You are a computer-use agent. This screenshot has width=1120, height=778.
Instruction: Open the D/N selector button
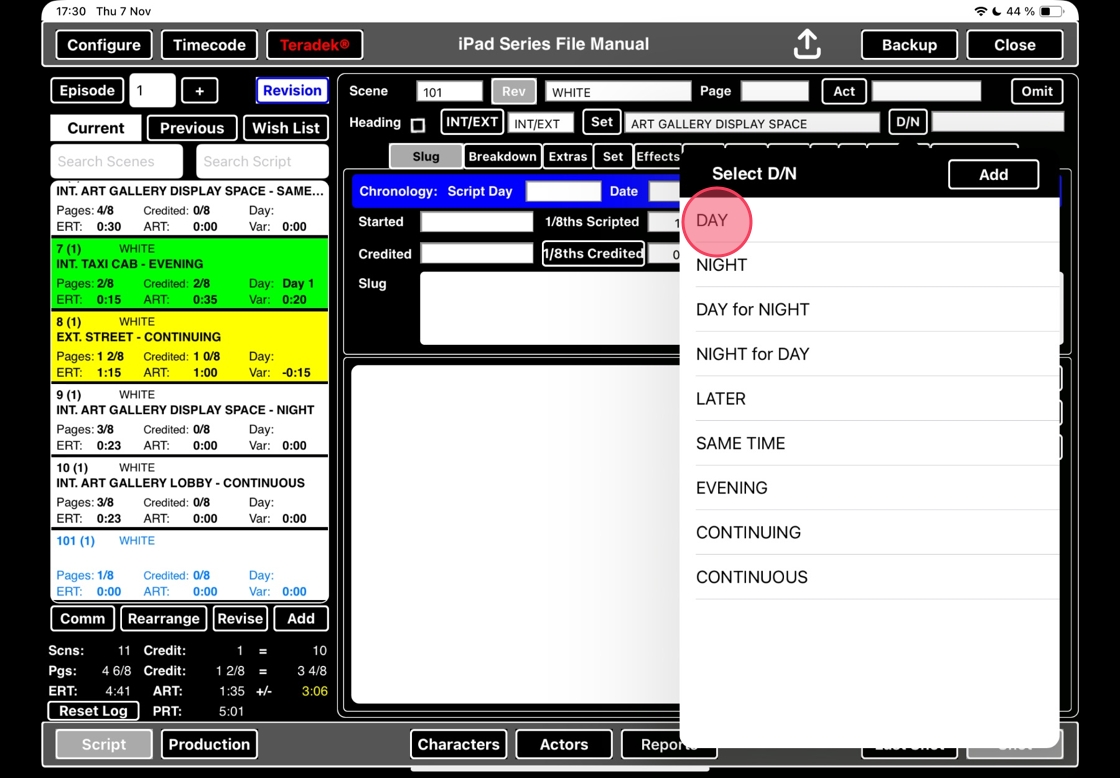click(908, 122)
